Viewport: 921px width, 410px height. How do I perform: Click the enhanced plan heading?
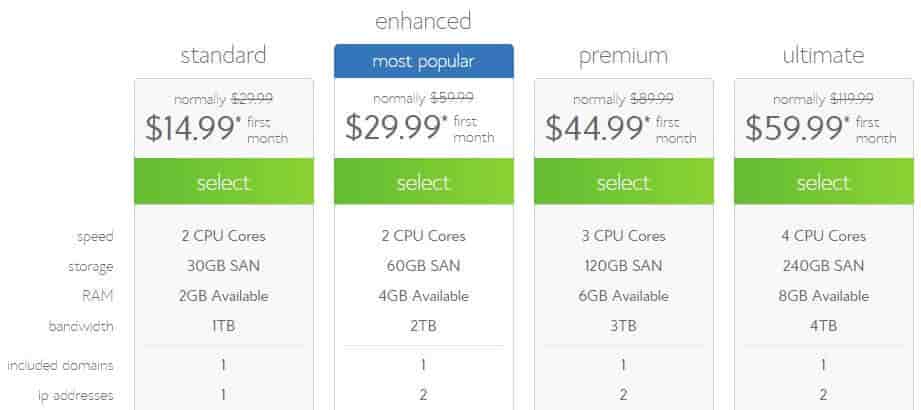pos(423,22)
